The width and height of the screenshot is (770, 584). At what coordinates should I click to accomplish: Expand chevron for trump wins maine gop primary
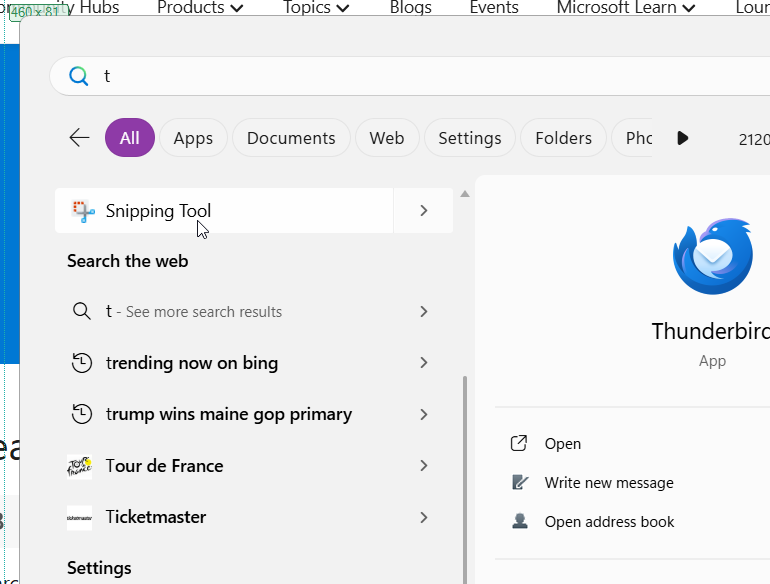423,414
